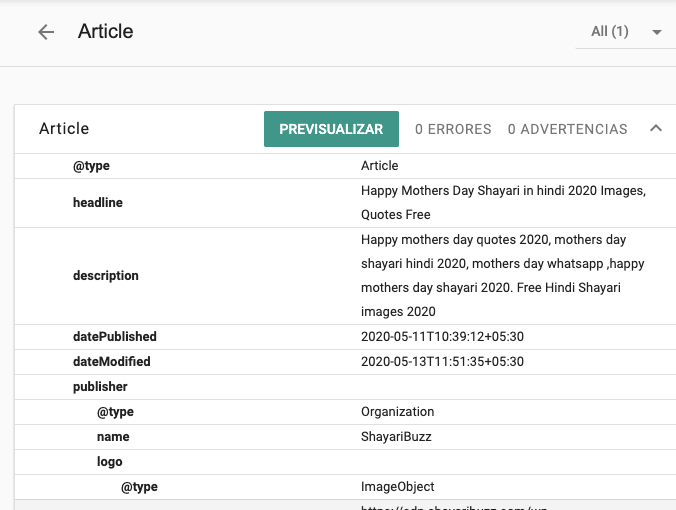
Task: Click the description property label
Action: [106, 275]
